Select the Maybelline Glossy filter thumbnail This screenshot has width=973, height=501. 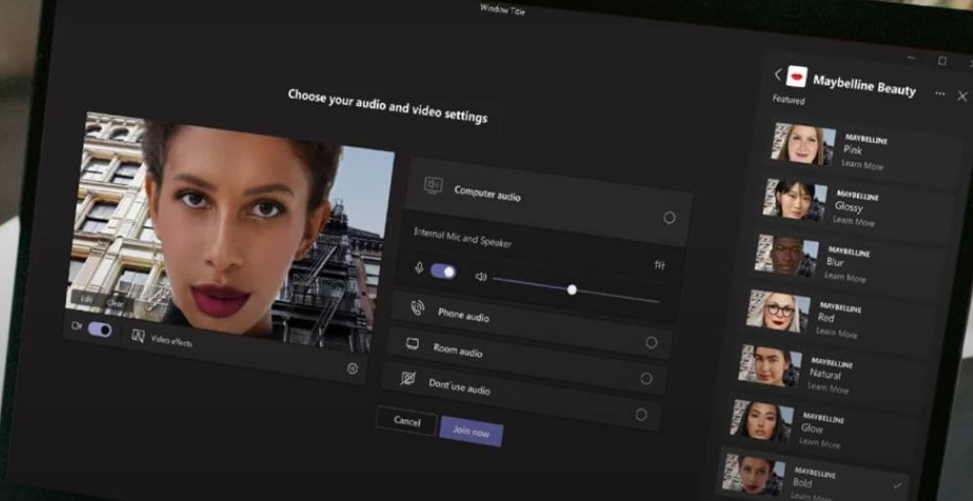[x=795, y=200]
